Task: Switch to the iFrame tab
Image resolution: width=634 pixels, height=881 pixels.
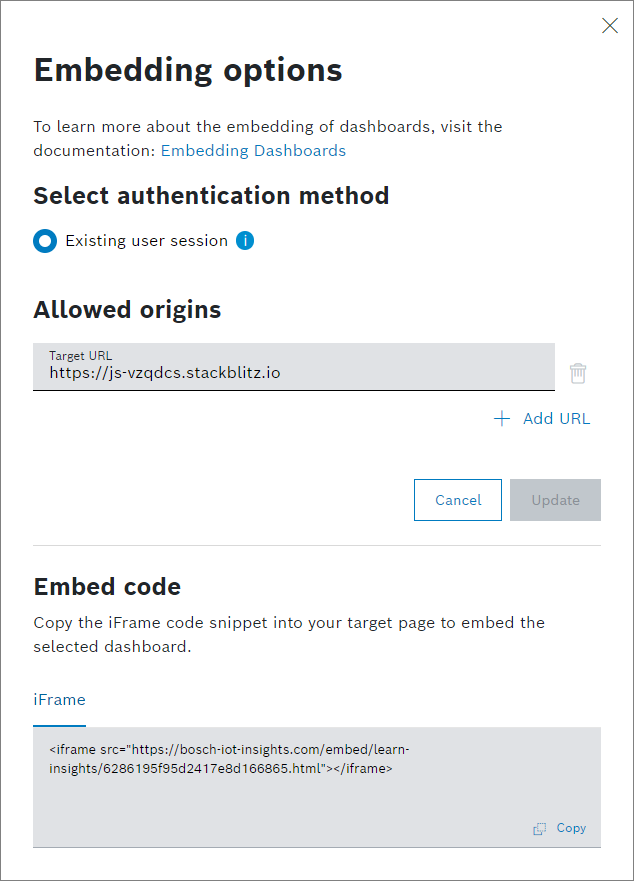Action: point(59,700)
